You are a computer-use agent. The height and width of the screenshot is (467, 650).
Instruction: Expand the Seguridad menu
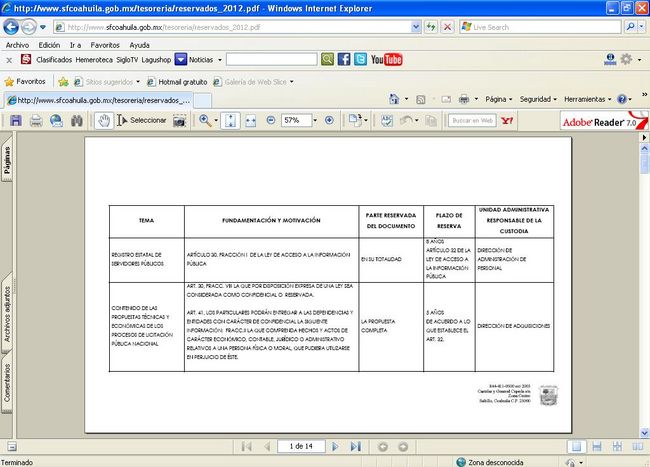pos(541,99)
